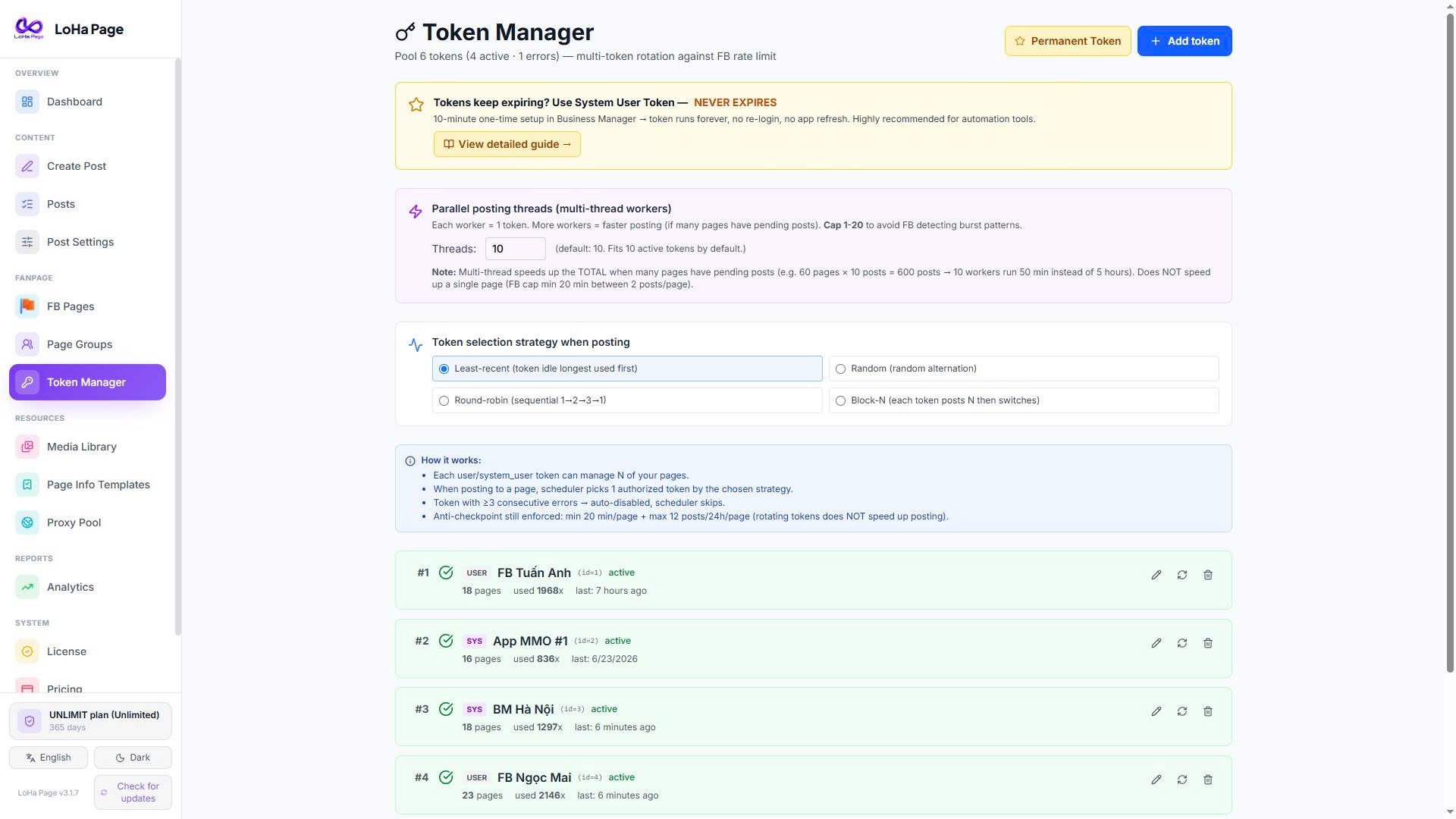This screenshot has height=819, width=1456.
Task: Select Round-robin sequential strategy radio
Action: pos(444,400)
